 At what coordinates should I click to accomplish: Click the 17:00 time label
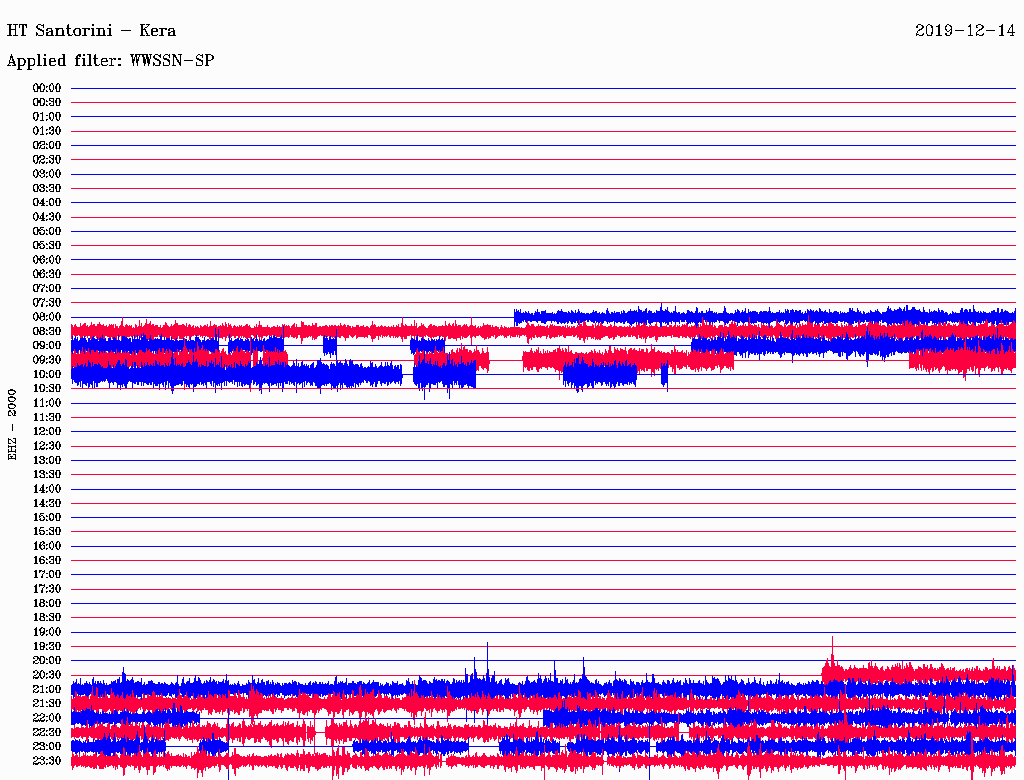click(47, 574)
